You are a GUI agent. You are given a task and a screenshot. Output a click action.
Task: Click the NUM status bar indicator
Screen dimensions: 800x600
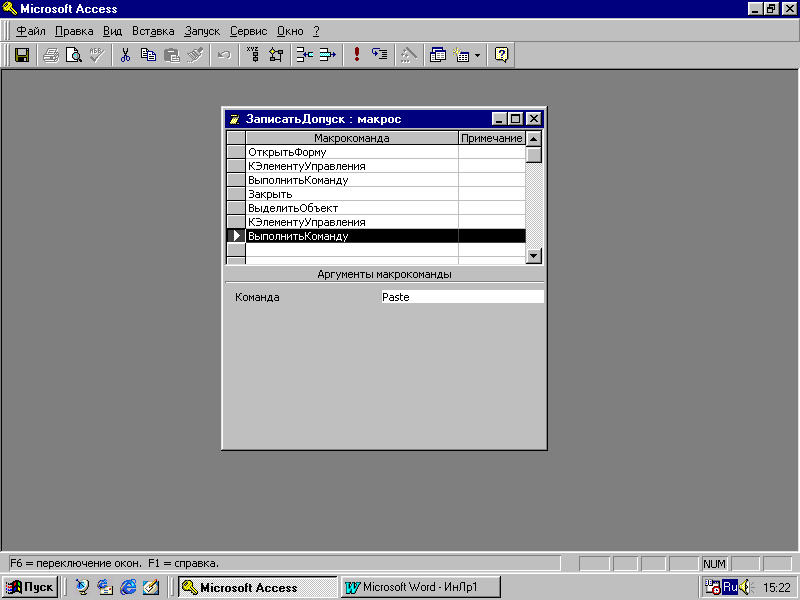point(714,564)
